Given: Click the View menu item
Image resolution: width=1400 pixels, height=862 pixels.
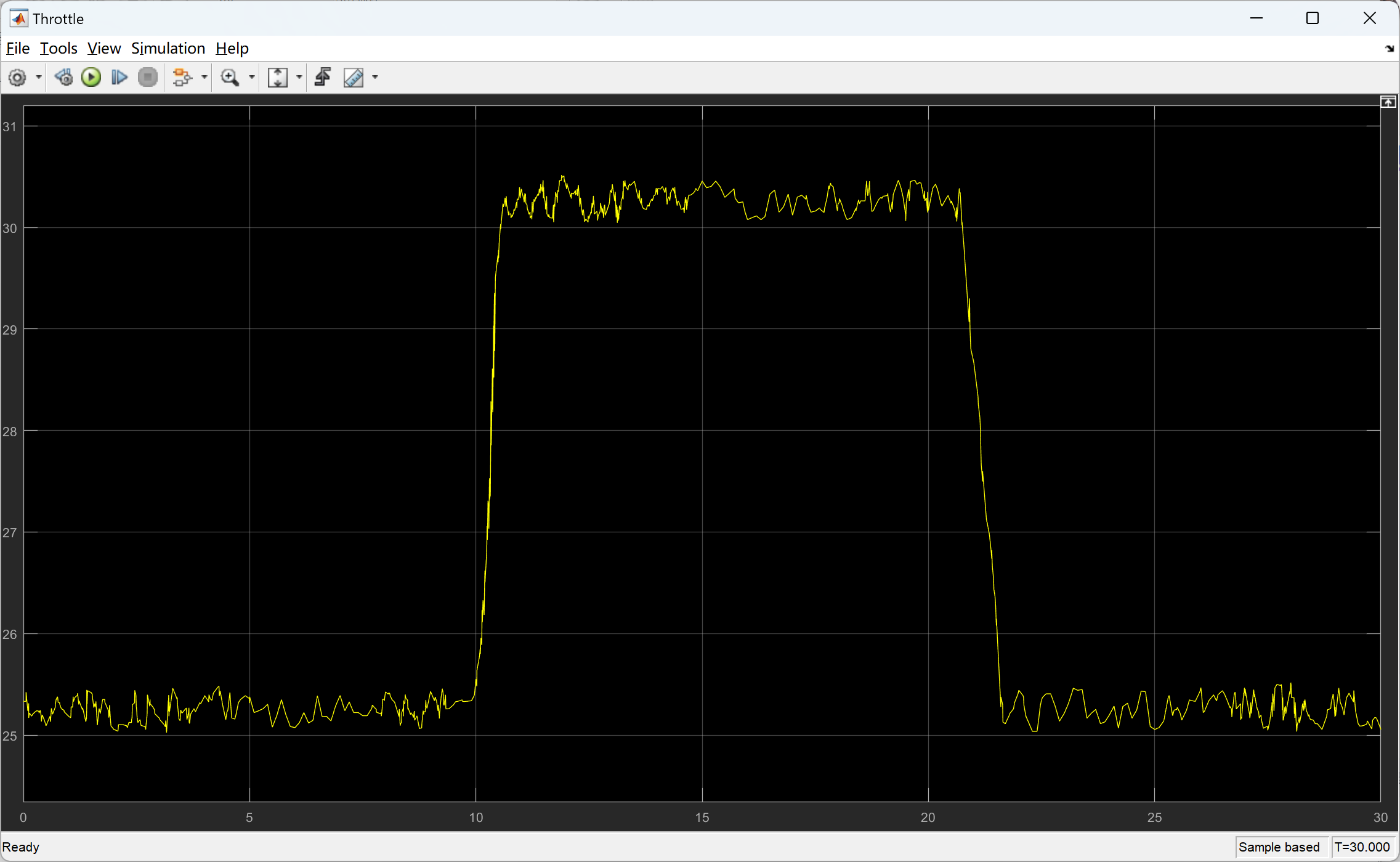Looking at the screenshot, I should (x=103, y=48).
